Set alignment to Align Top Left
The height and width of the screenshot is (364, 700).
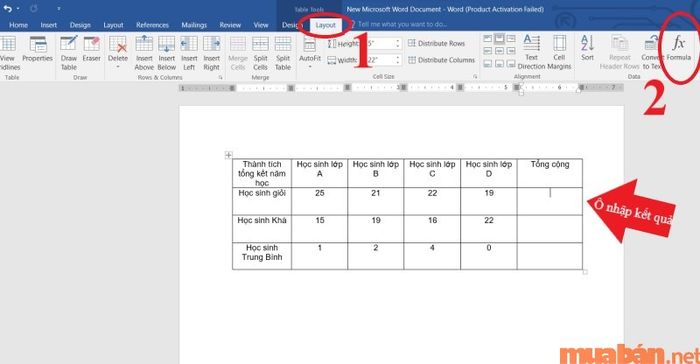[x=488, y=38]
